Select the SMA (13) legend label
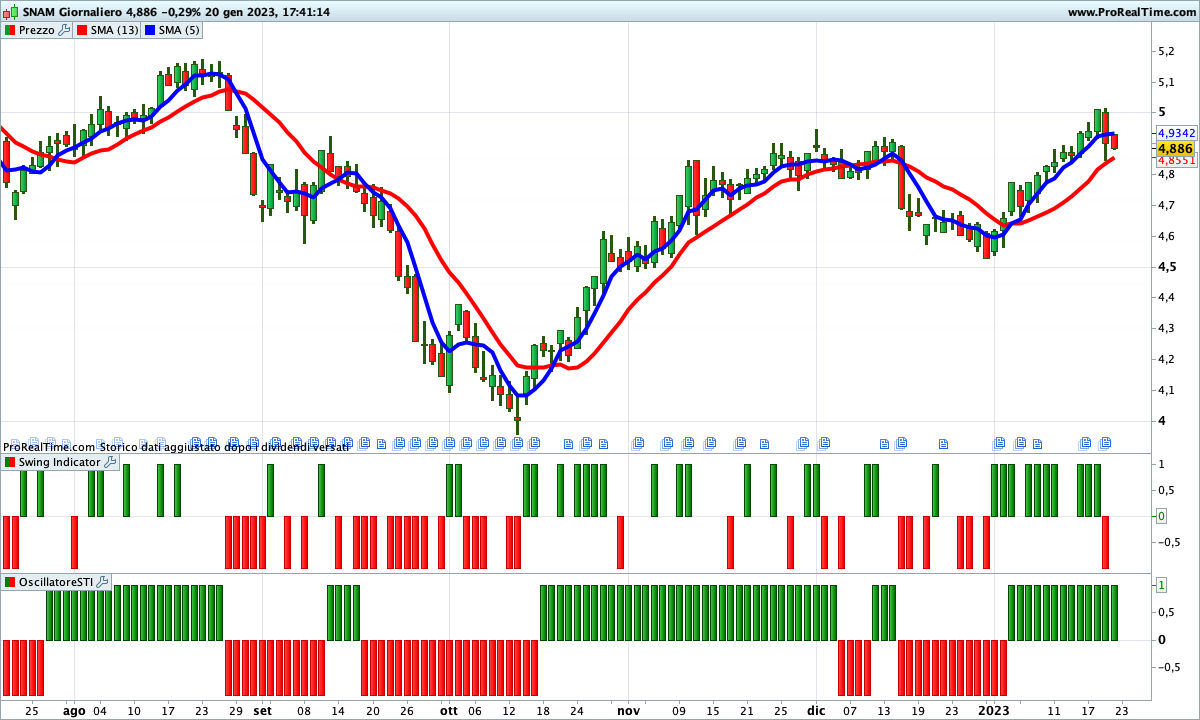This screenshot has height=720, width=1200. click(114, 30)
